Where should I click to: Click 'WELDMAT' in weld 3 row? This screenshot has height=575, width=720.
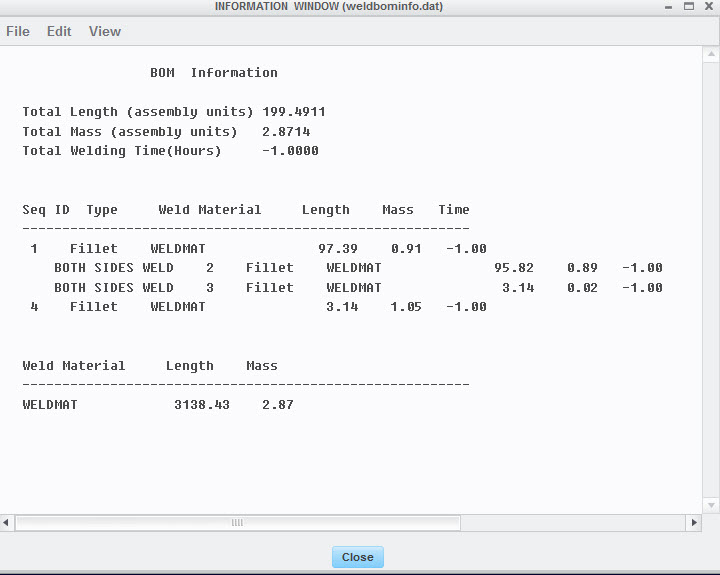point(354,288)
